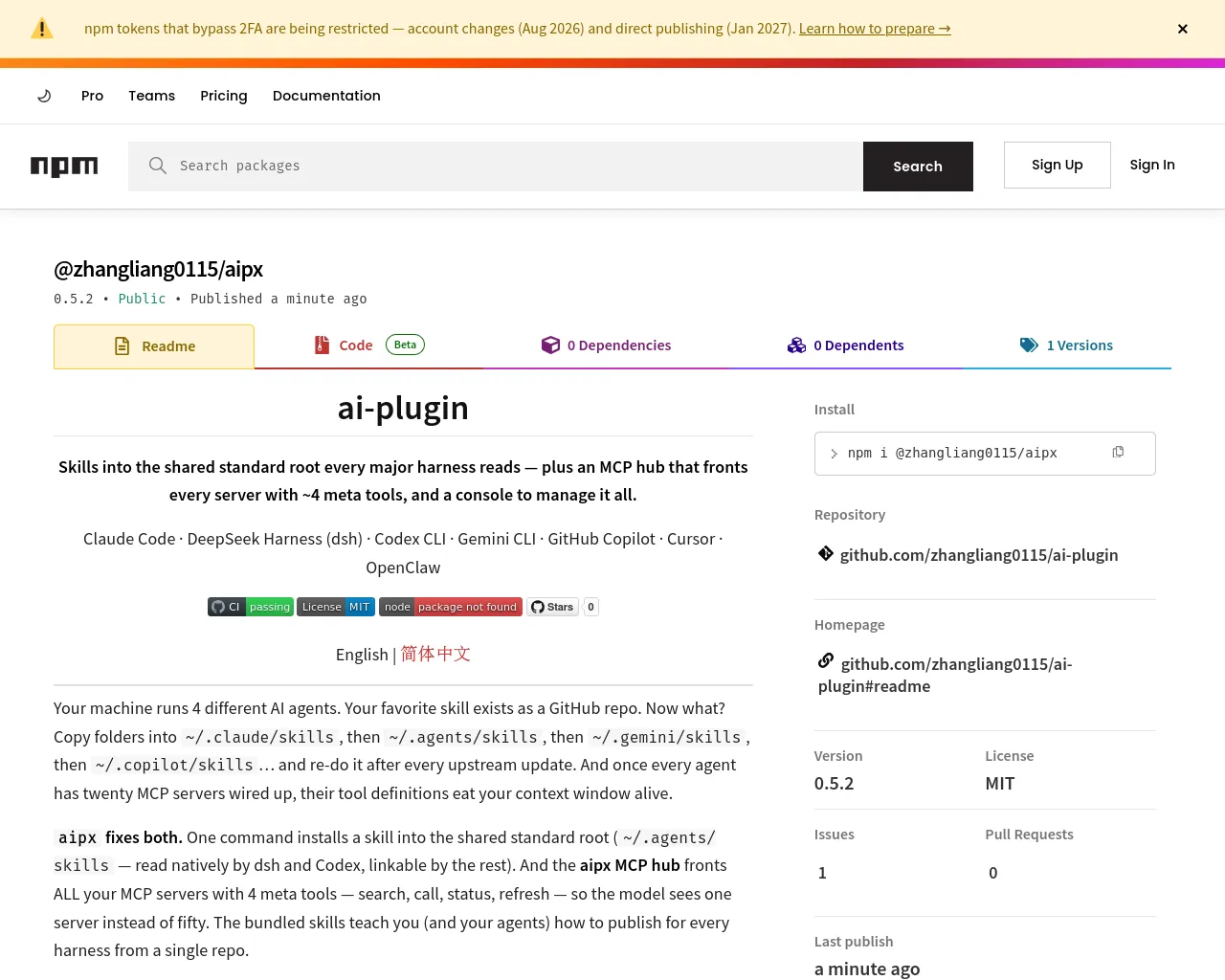This screenshot has width=1225, height=980.
Task: Click the homepage chain-link icon
Action: (825, 660)
